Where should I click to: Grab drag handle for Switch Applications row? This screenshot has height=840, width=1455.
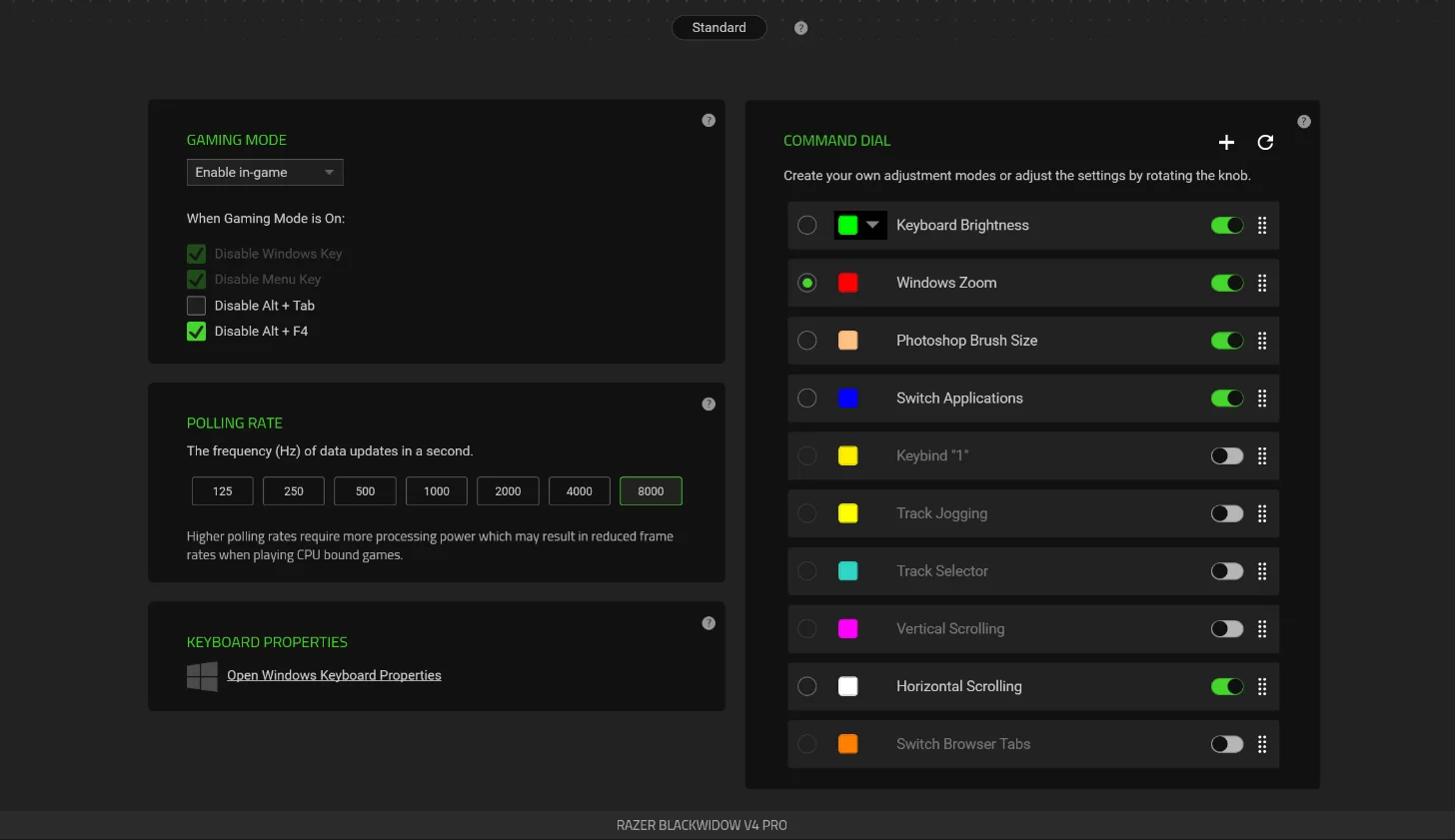click(1262, 398)
